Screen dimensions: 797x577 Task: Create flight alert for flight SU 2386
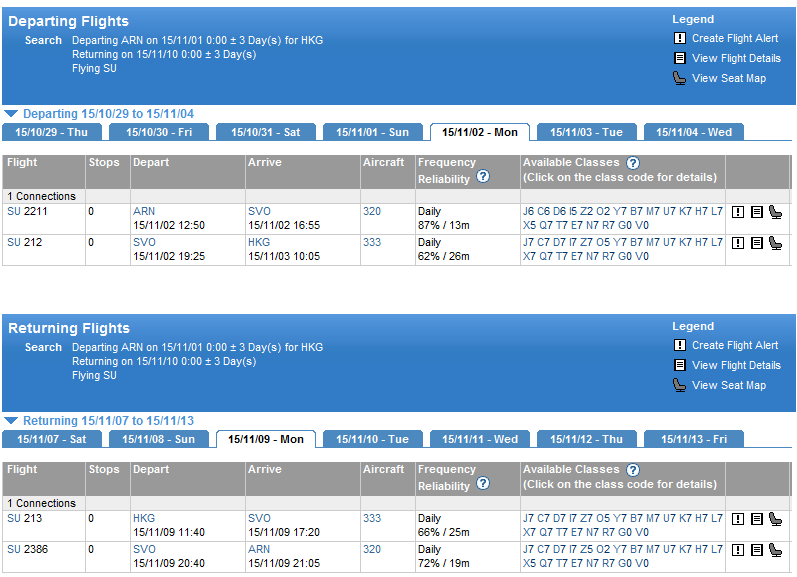point(737,550)
